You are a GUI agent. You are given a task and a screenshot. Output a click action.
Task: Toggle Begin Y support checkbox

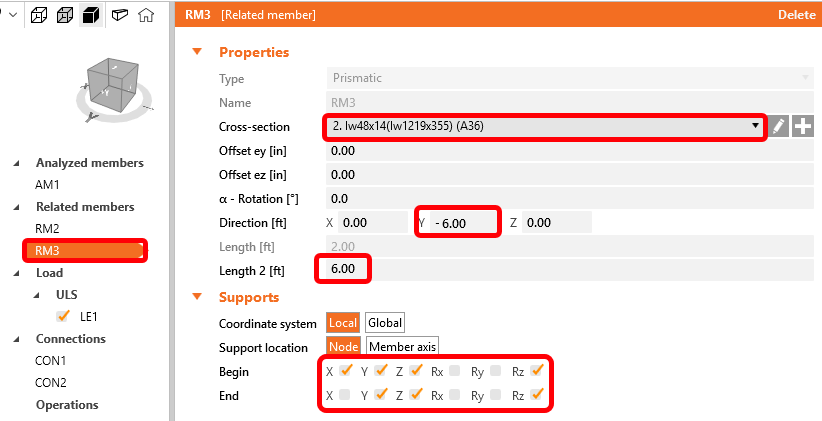[381, 371]
